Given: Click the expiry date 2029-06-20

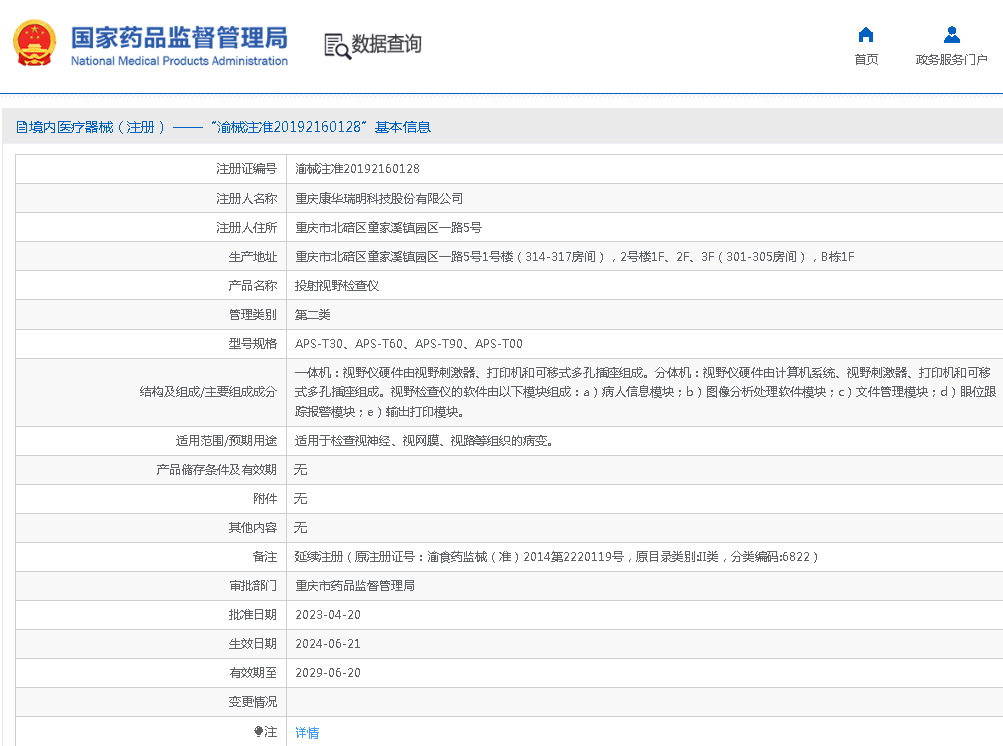Looking at the screenshot, I should point(328,673).
